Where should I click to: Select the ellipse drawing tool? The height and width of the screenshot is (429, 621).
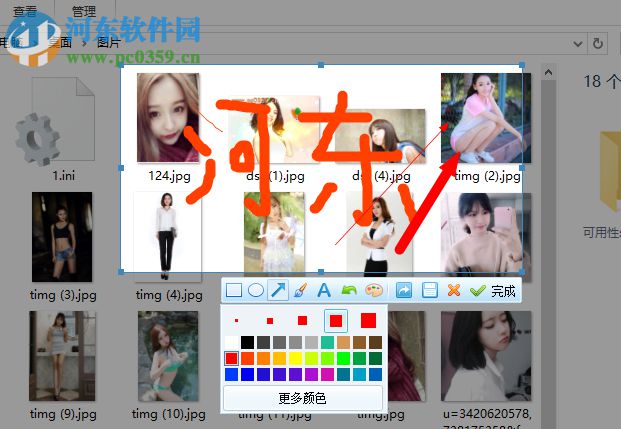(256, 290)
